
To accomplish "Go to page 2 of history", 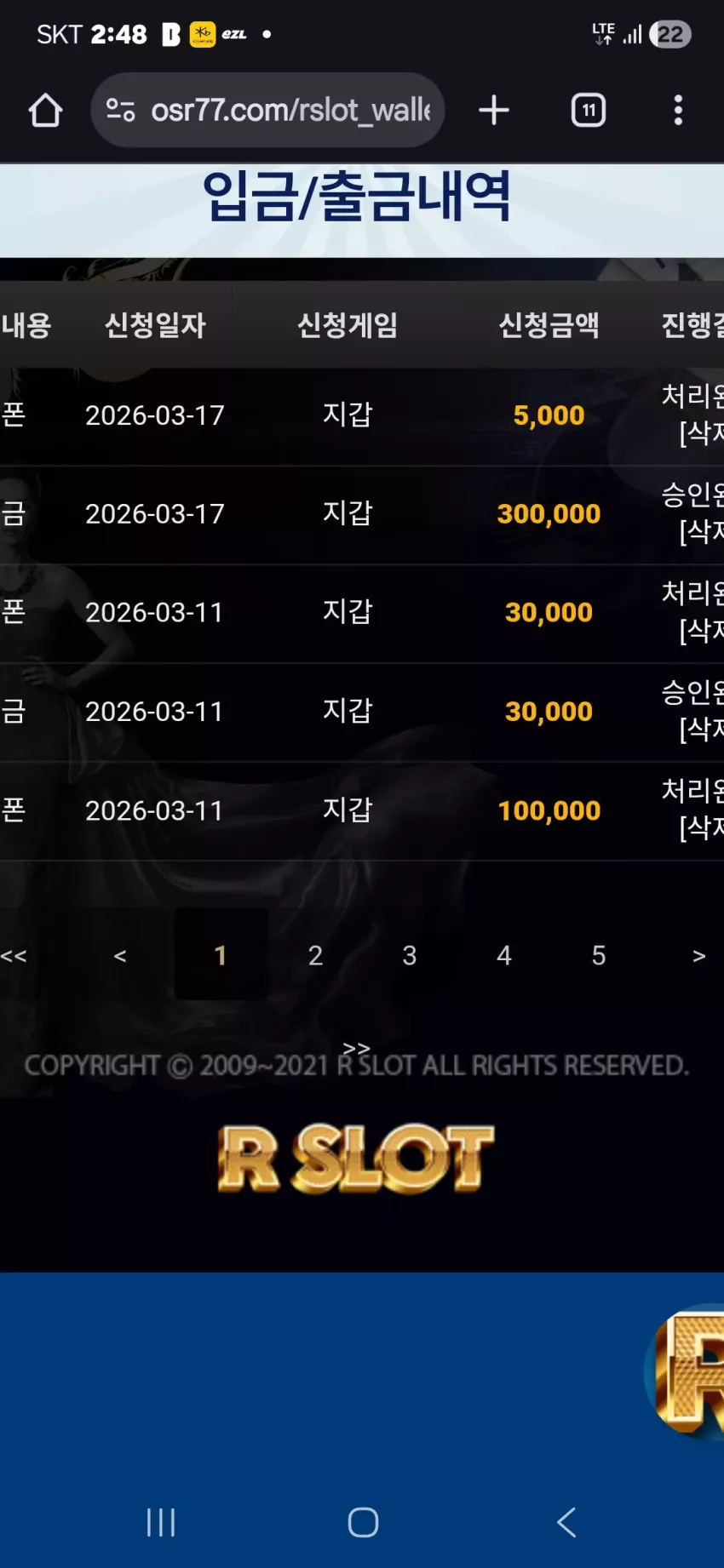I will point(315,955).
